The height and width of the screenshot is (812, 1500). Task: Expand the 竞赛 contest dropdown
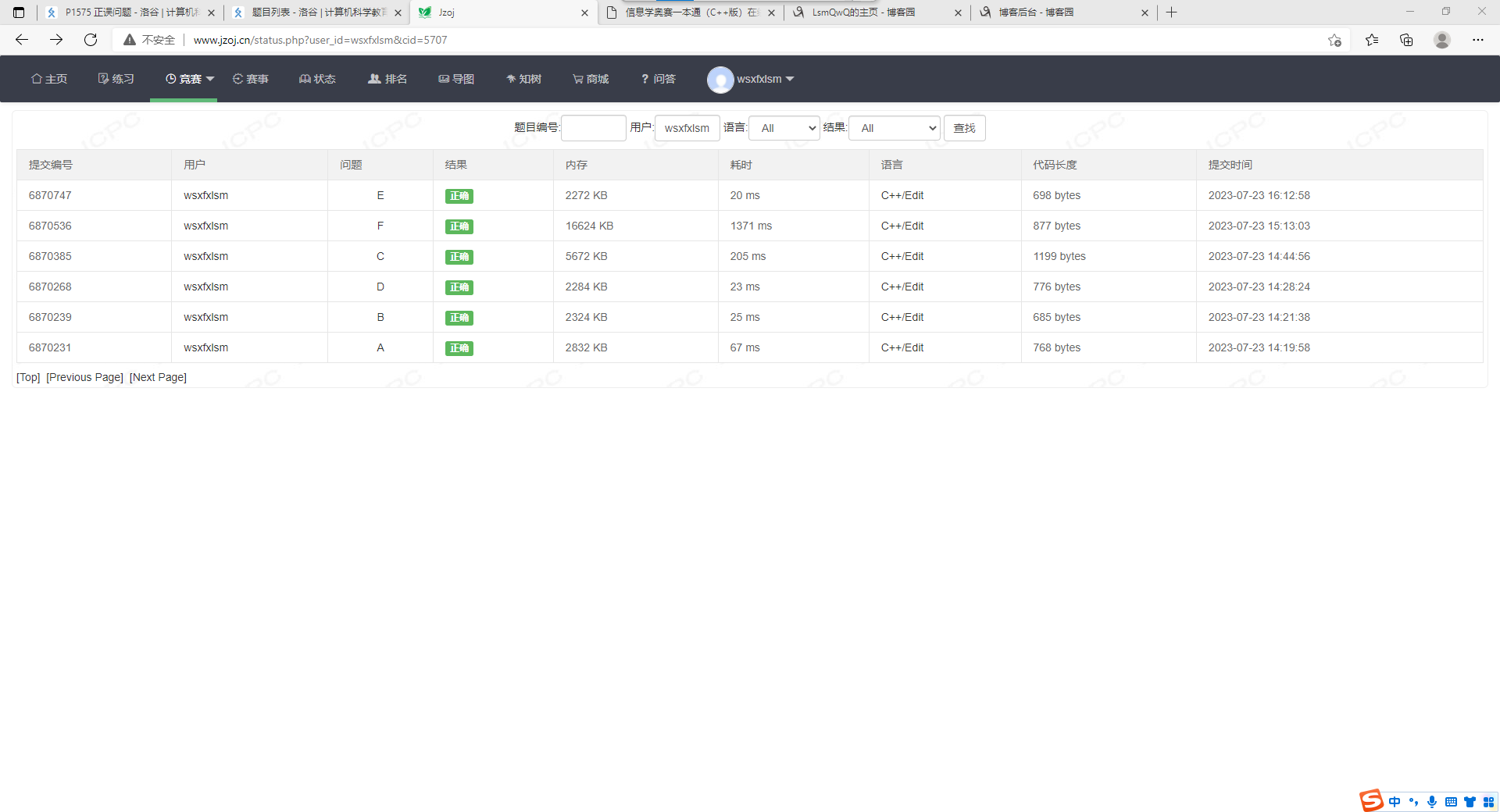click(190, 79)
